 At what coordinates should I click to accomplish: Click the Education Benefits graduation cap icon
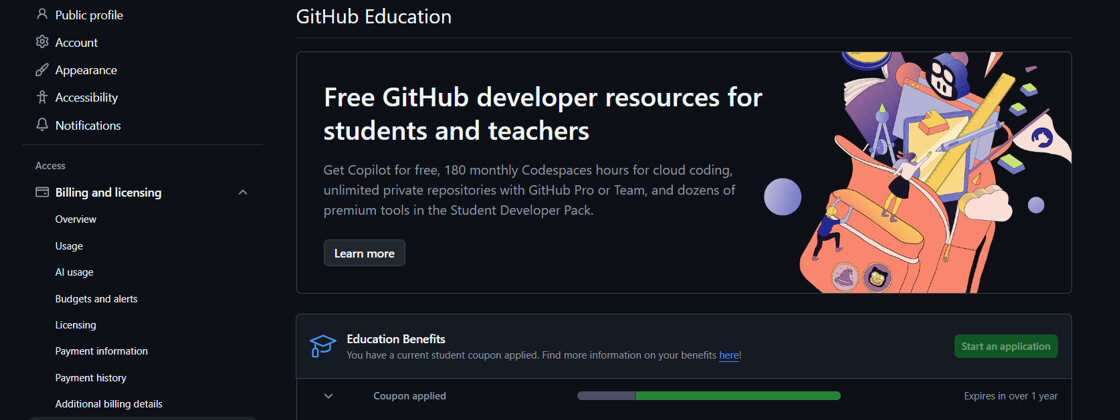[x=323, y=346]
